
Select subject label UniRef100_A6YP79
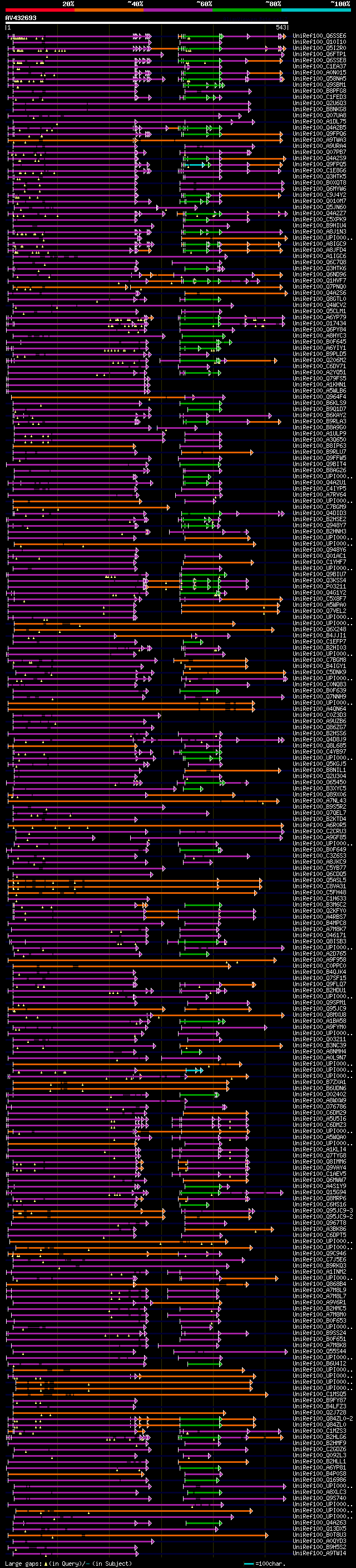(319, 317)
